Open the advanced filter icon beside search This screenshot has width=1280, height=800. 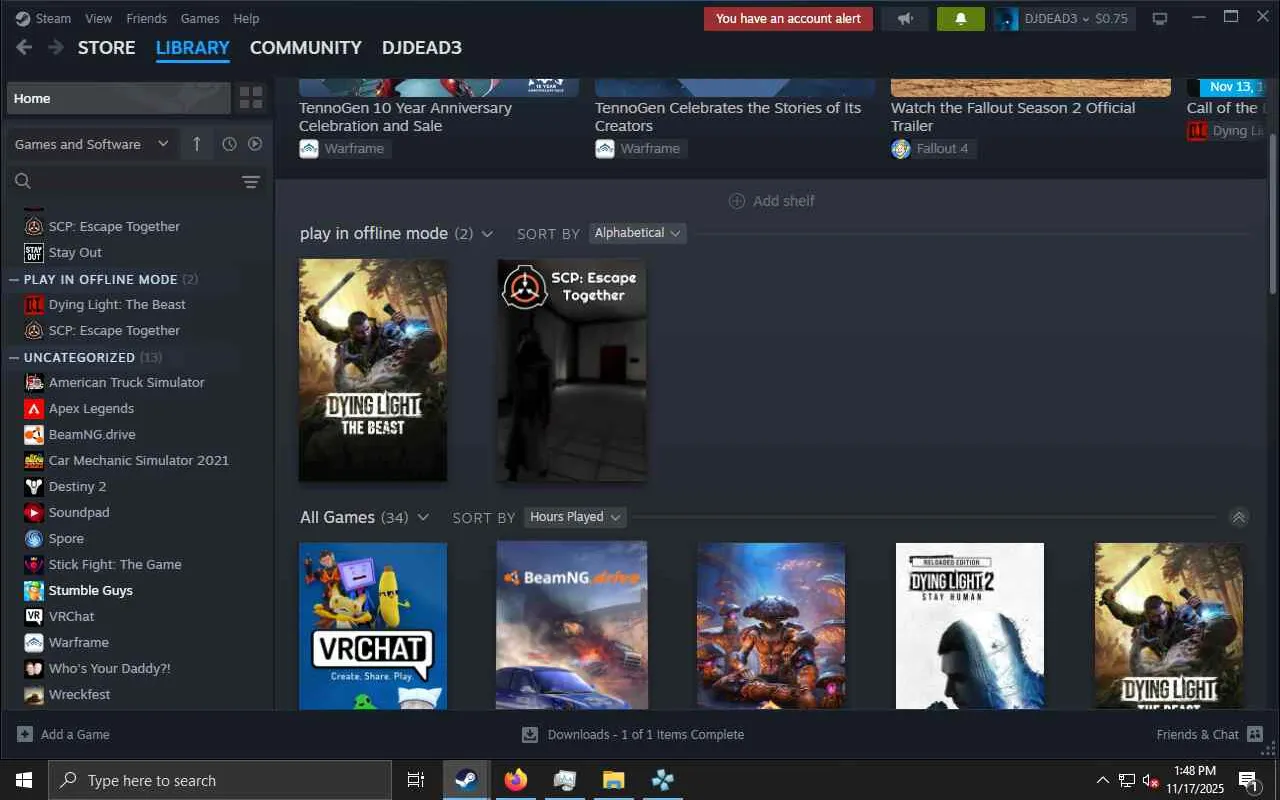[x=251, y=182]
